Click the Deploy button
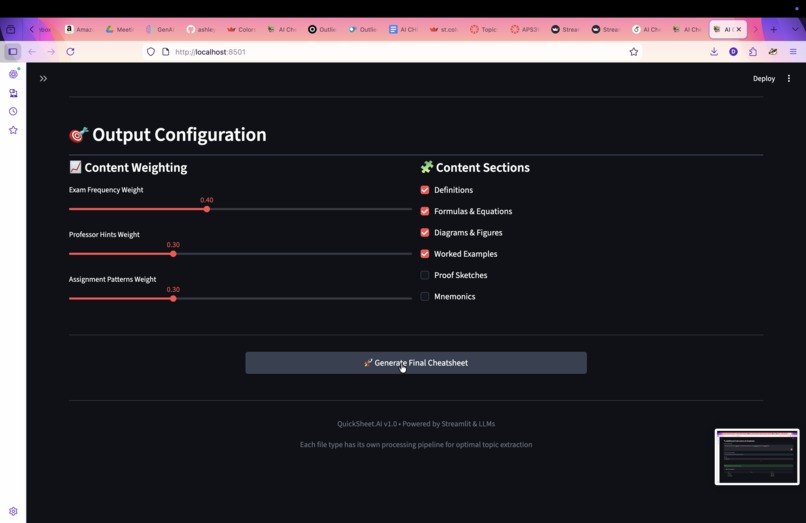 point(764,79)
